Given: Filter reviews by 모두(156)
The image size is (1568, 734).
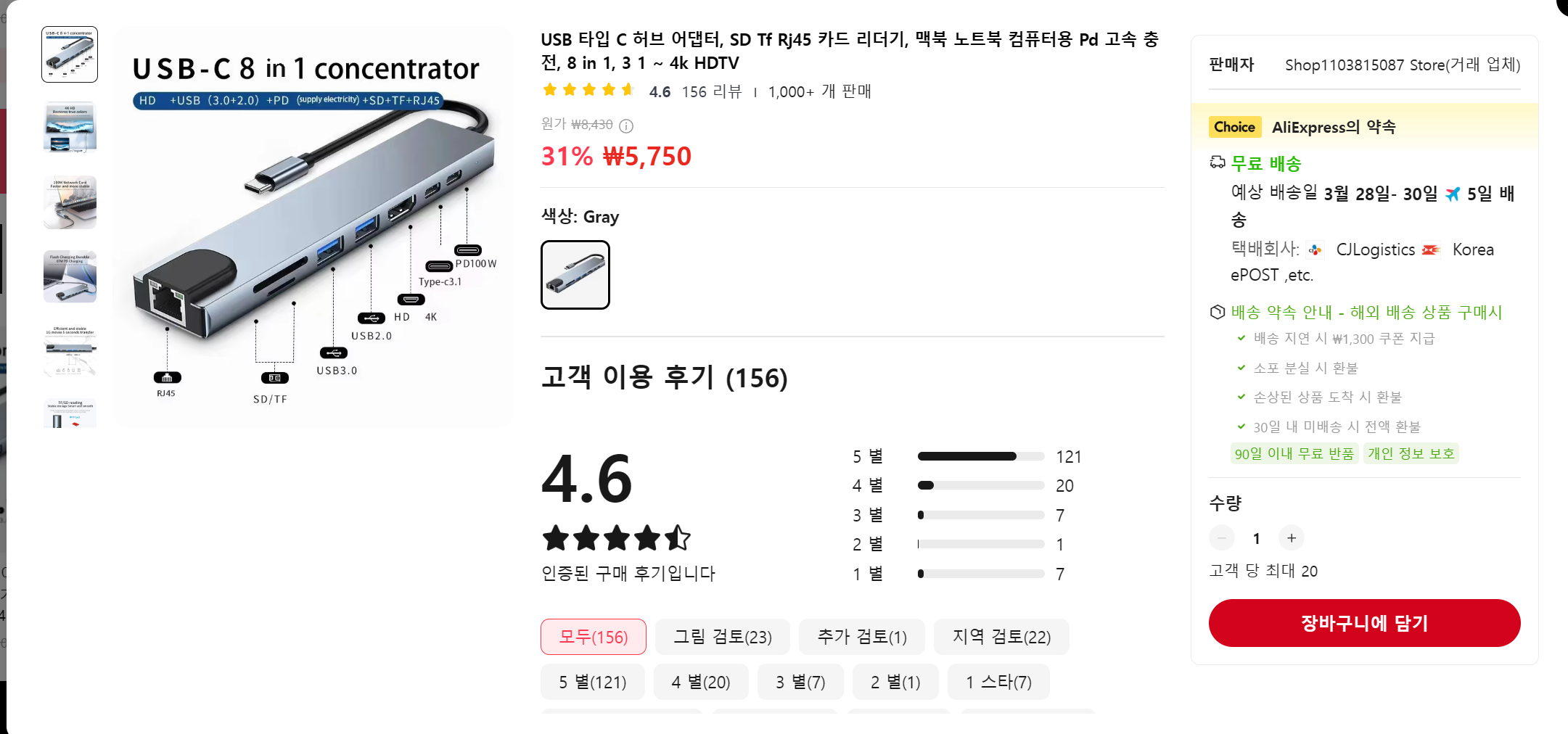Looking at the screenshot, I should click(593, 637).
